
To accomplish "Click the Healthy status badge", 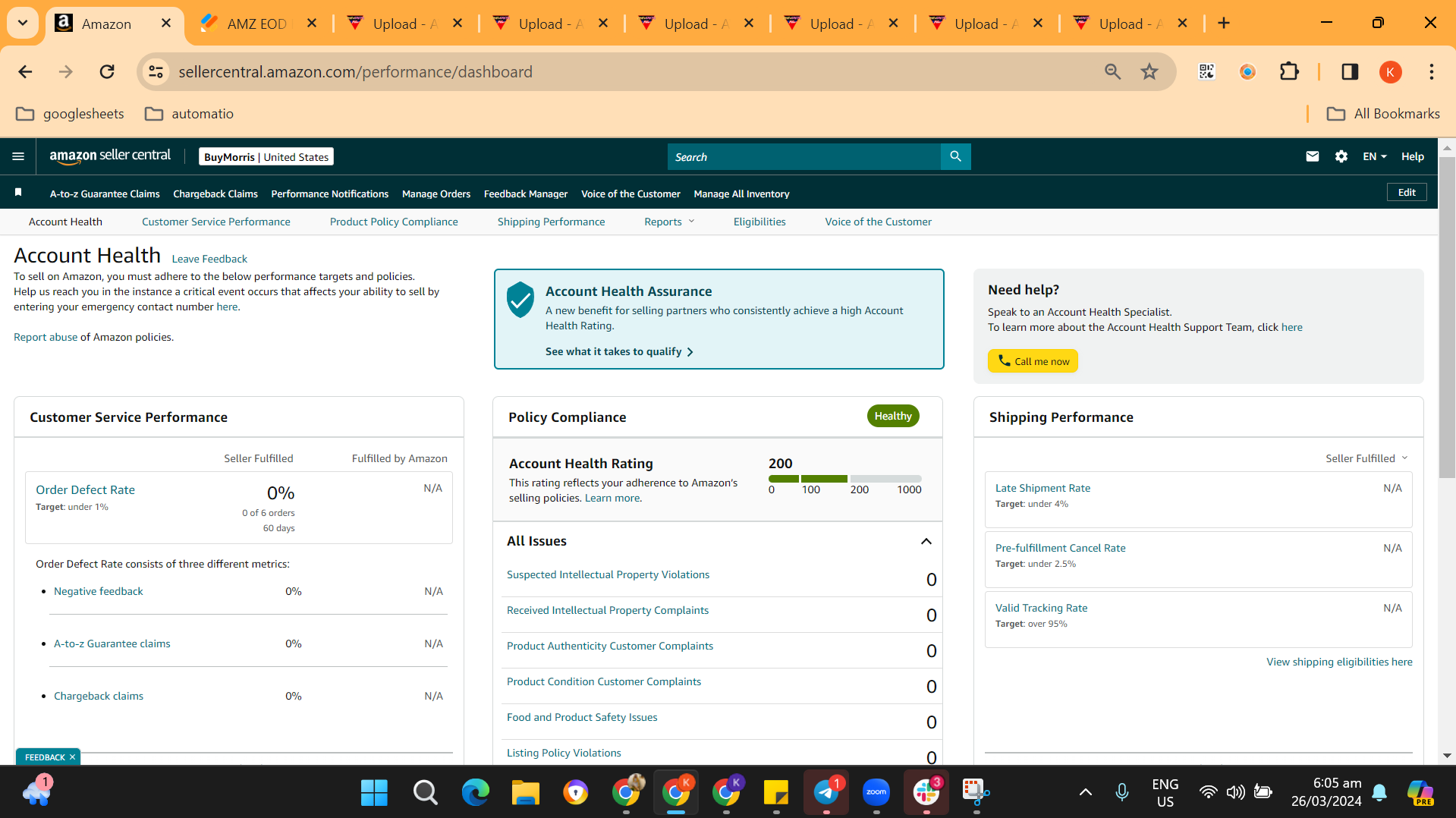I will (893, 416).
